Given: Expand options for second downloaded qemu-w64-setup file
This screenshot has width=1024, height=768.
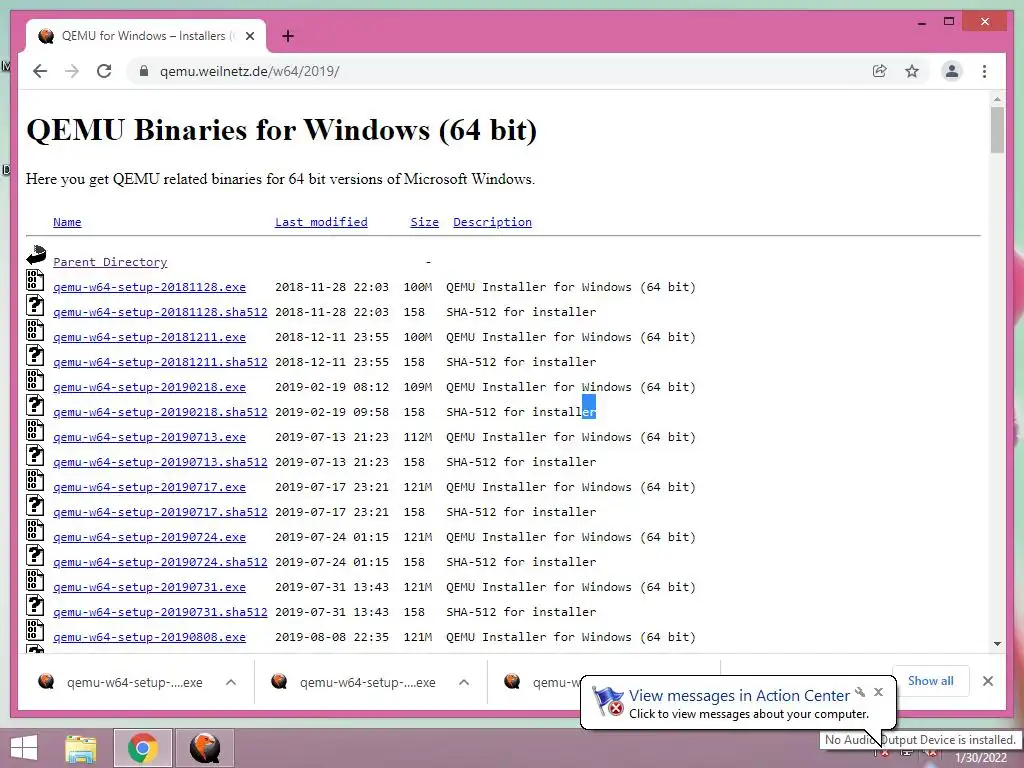Looking at the screenshot, I should (x=464, y=682).
